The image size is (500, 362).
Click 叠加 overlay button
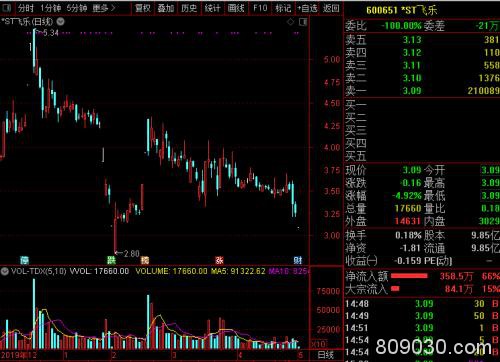pyautogui.click(x=166, y=8)
